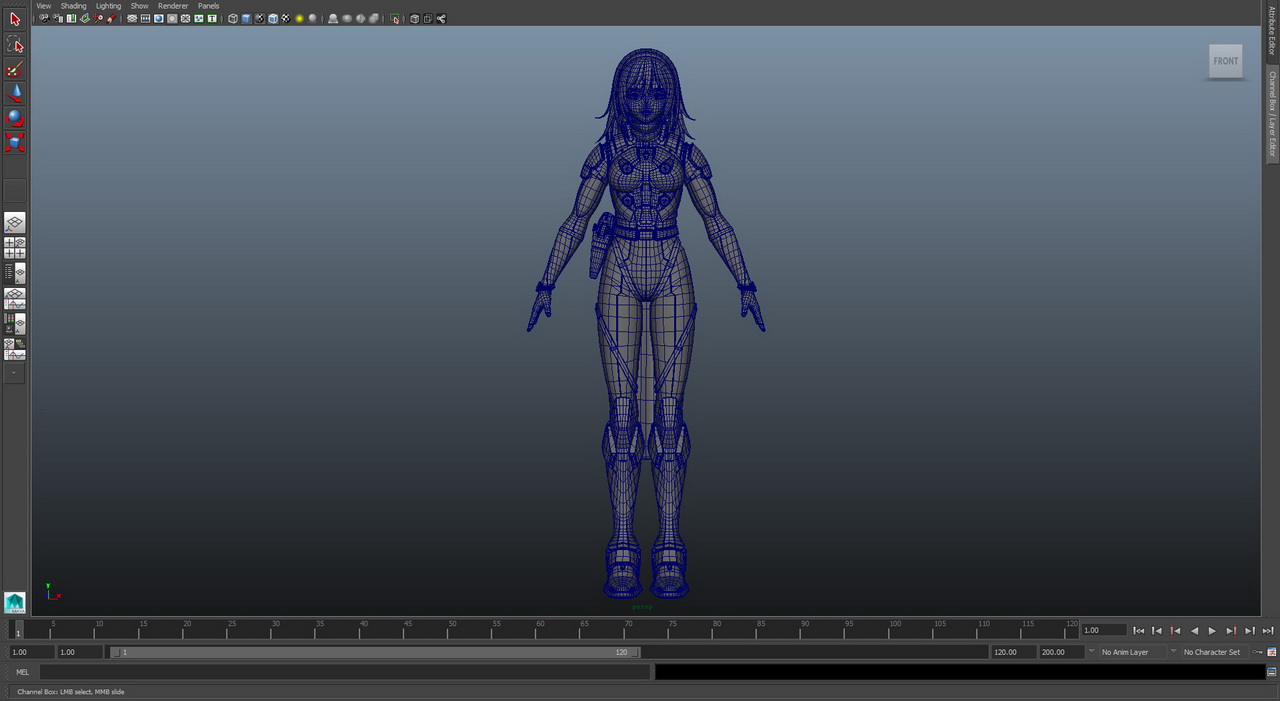
Task: Open the Shading panel menu
Action: pos(73,6)
